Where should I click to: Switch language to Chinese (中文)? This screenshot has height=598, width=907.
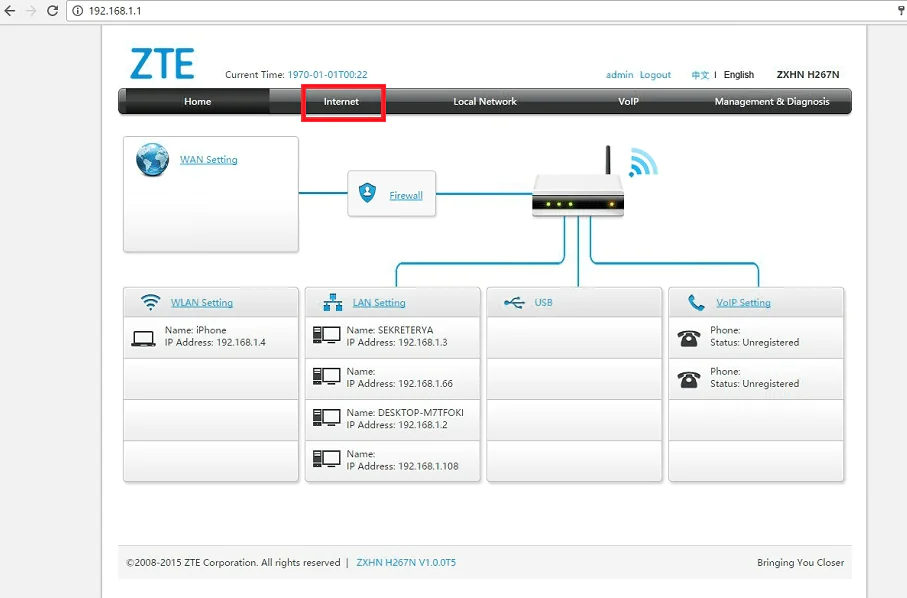point(700,75)
